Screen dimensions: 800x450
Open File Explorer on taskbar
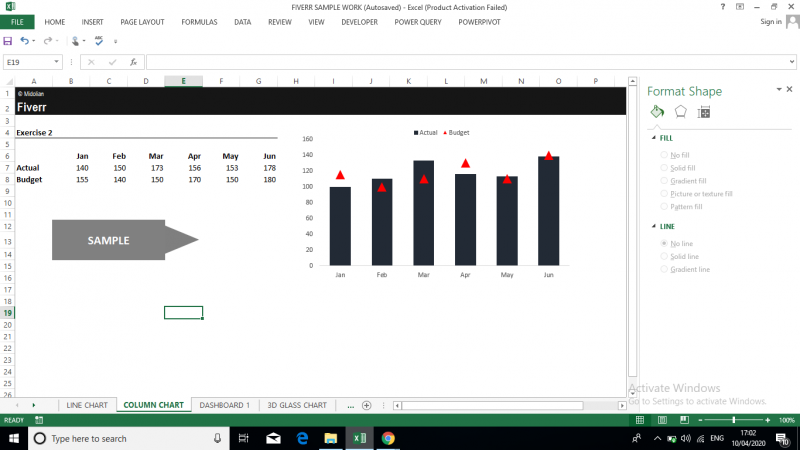pyautogui.click(x=331, y=438)
